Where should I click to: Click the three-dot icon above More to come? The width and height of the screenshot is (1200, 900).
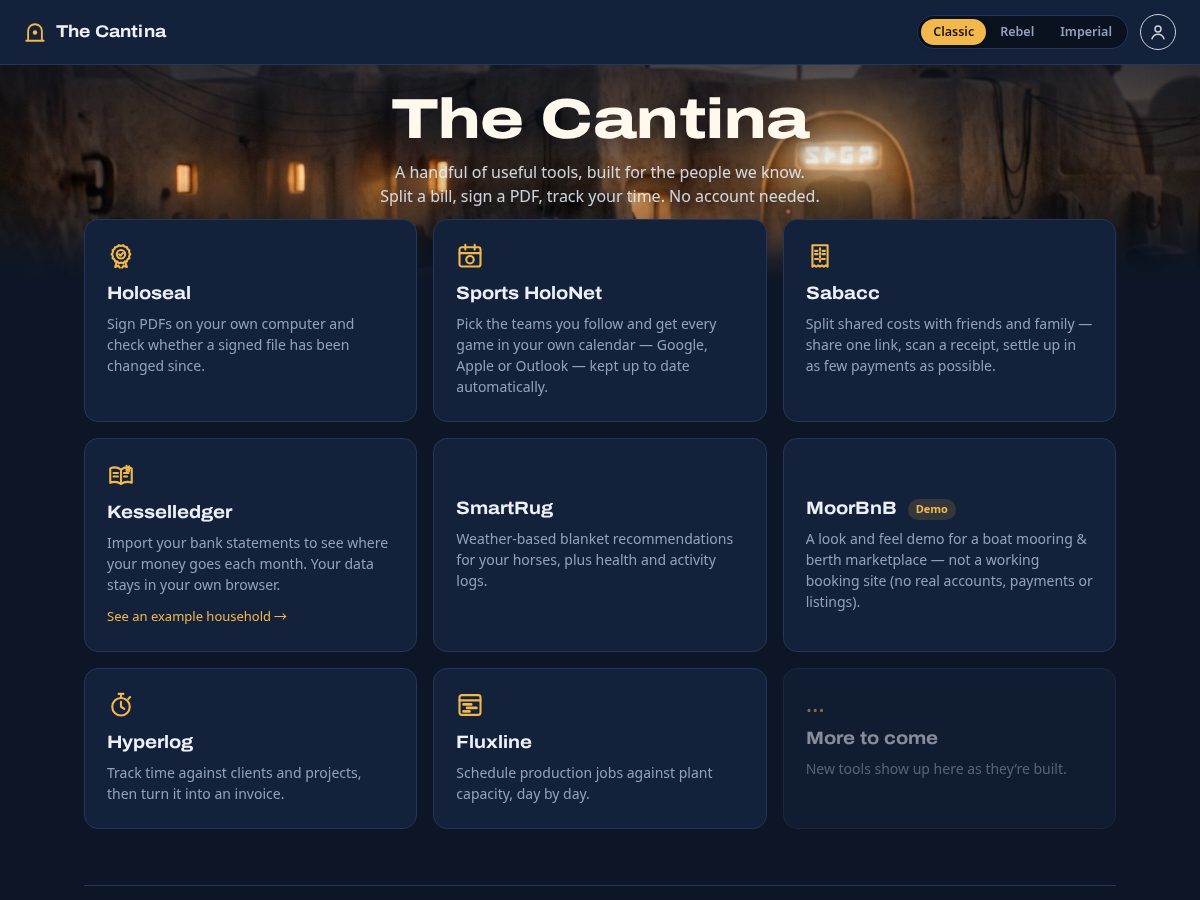click(x=815, y=710)
